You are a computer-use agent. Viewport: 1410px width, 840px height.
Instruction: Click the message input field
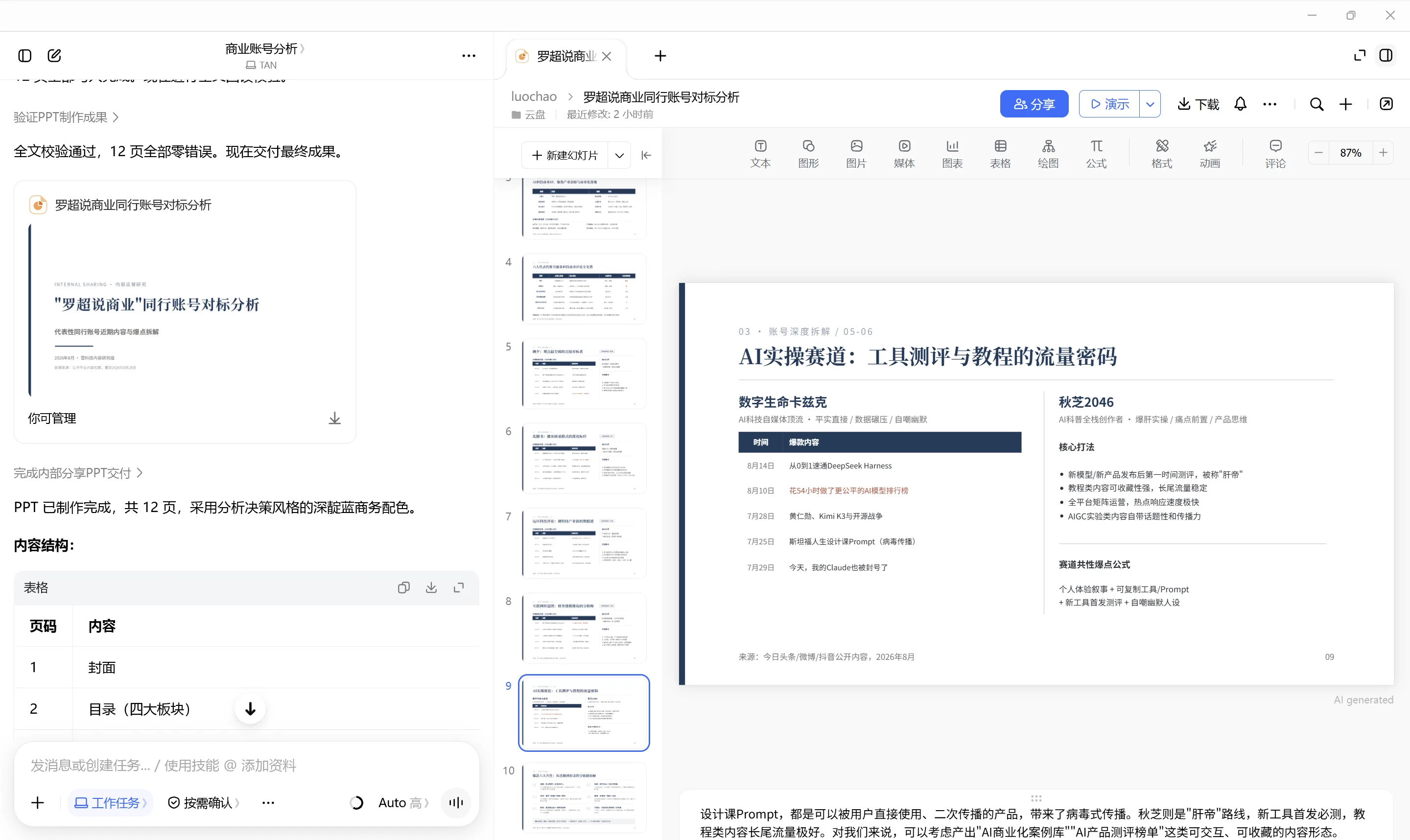coord(246,765)
